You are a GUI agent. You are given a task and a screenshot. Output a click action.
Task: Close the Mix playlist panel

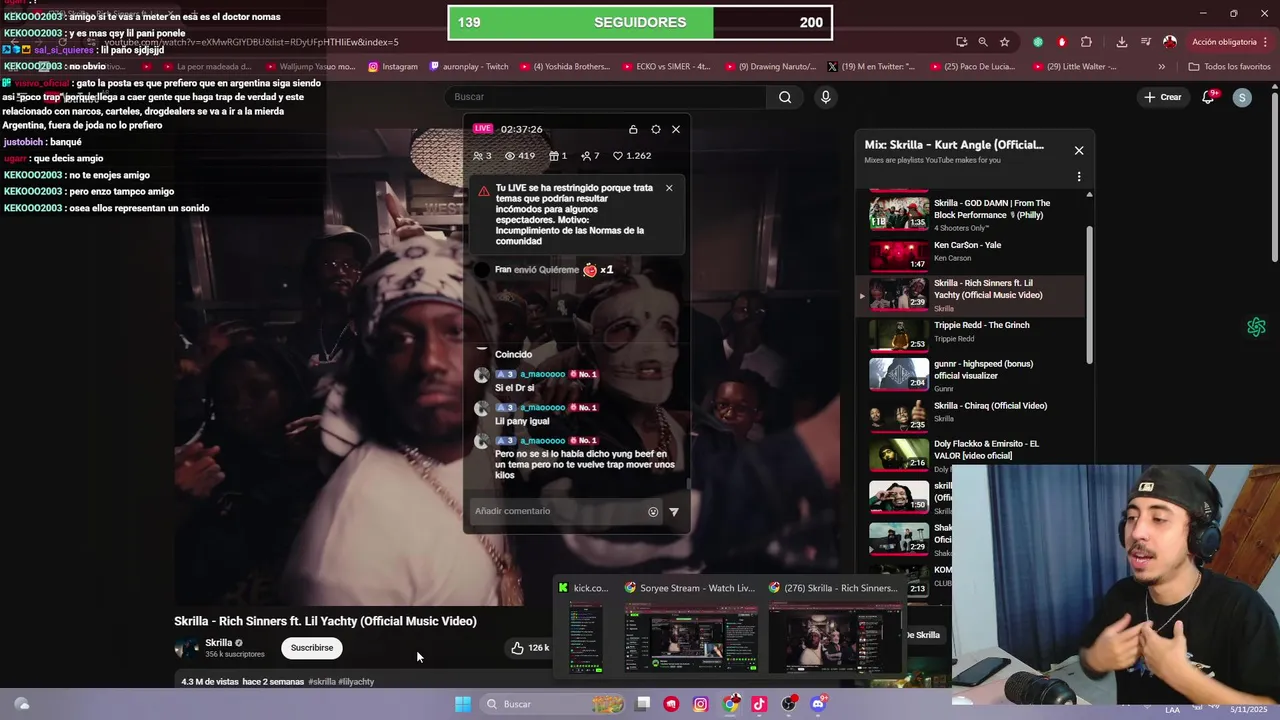(x=1079, y=150)
